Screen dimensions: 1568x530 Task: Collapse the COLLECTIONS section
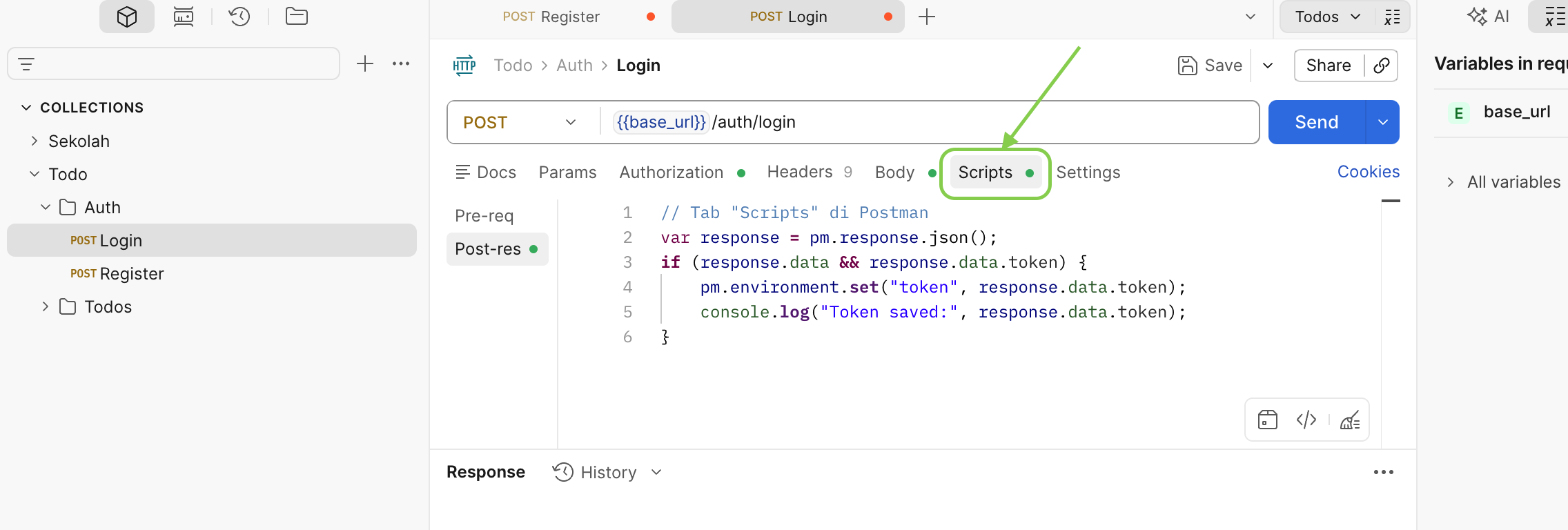(x=26, y=108)
